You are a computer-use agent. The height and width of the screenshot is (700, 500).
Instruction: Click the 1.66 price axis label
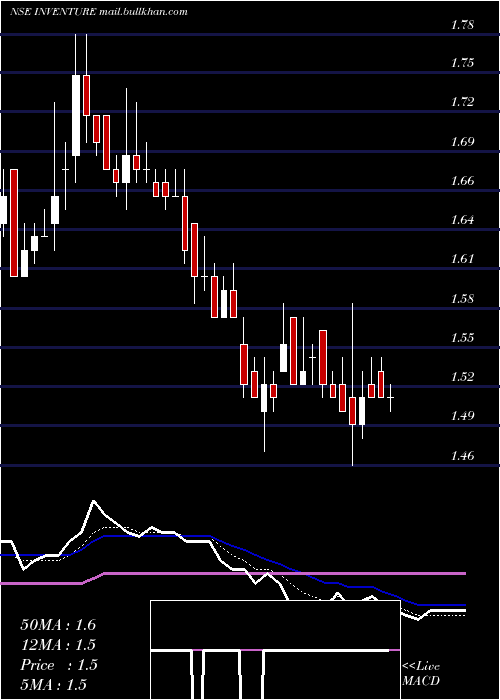[x=462, y=181]
